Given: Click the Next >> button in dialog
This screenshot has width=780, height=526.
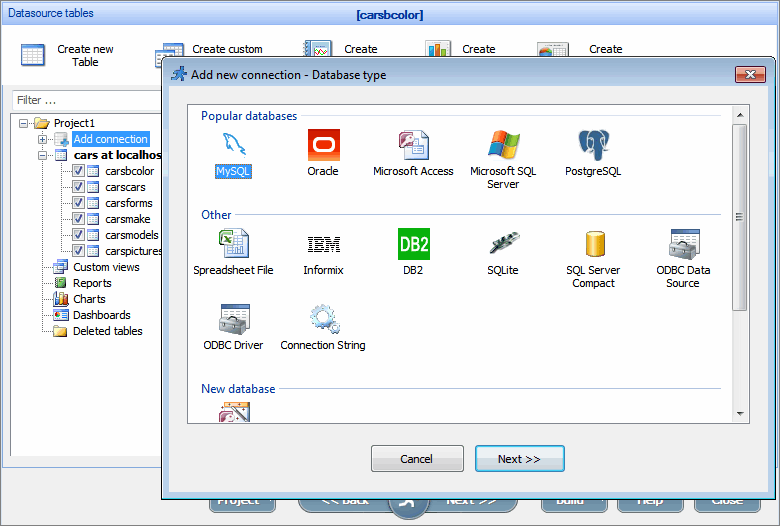Looking at the screenshot, I should click(x=518, y=459).
